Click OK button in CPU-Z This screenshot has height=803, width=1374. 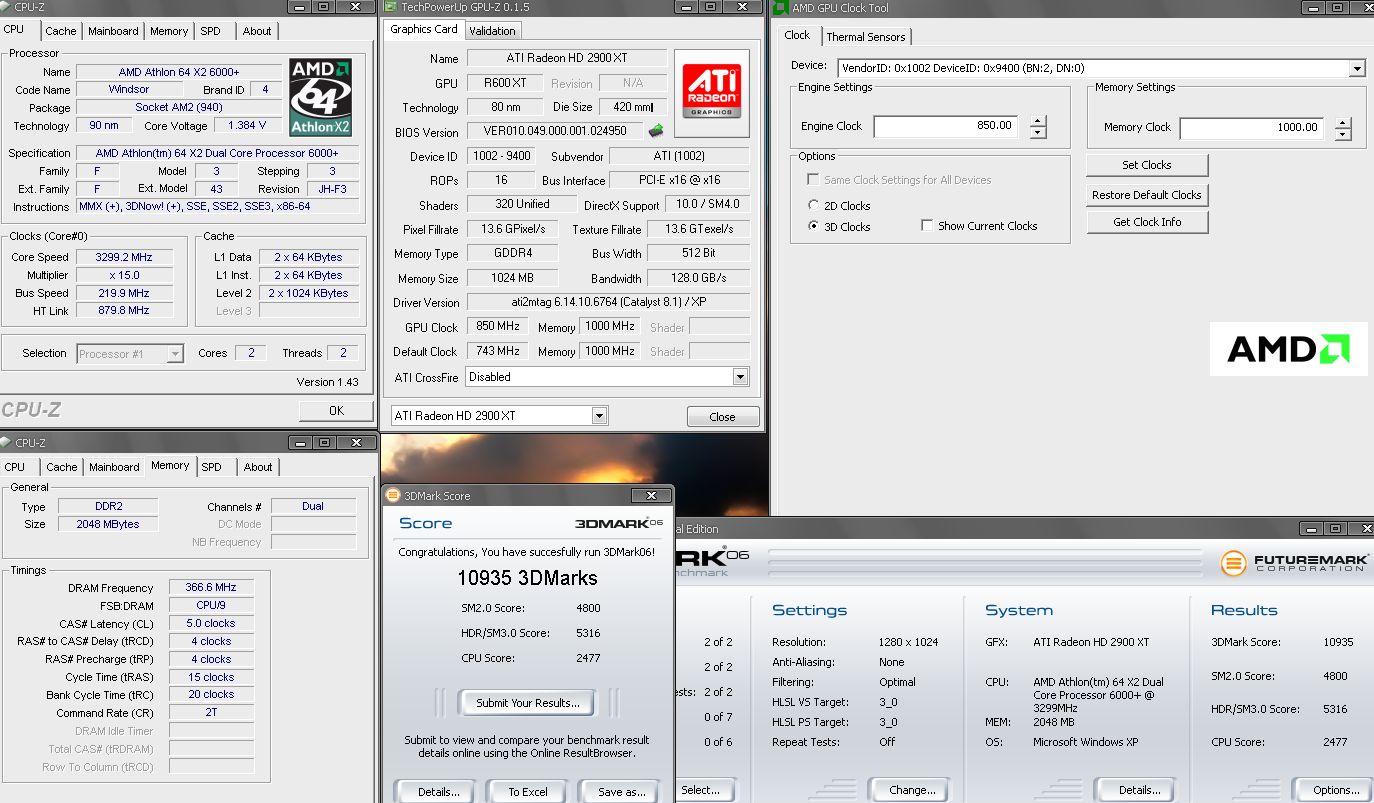point(336,410)
